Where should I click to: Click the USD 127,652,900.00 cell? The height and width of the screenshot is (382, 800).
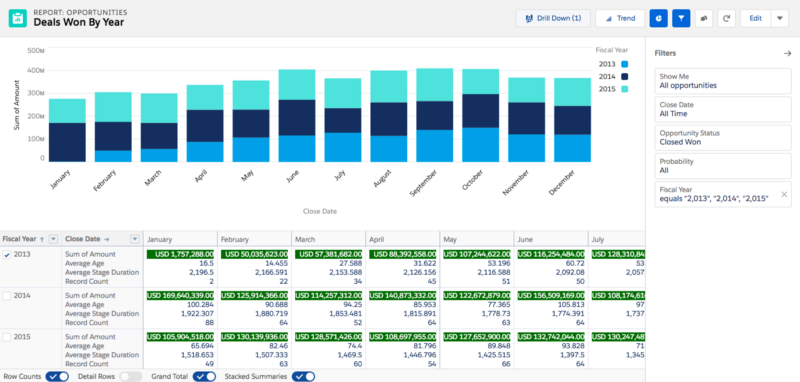[x=477, y=337]
